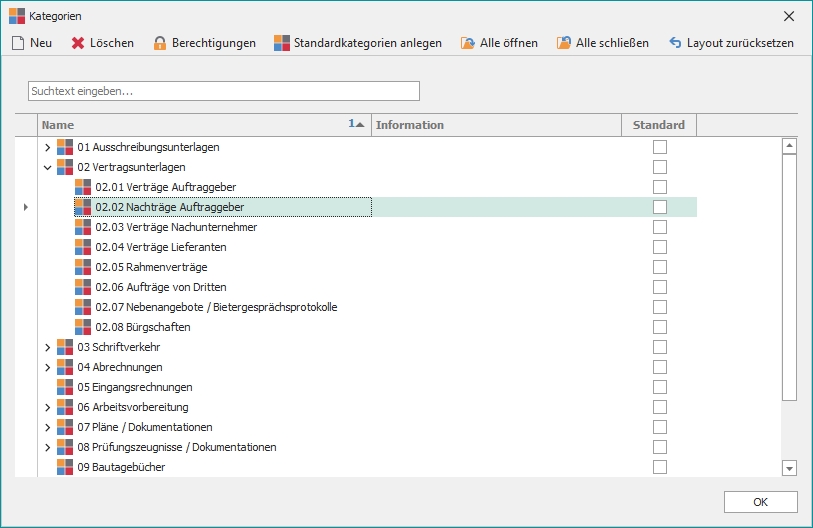
Task: Click category icon of 07 Pläne / Dokumentationen
Action: point(65,427)
